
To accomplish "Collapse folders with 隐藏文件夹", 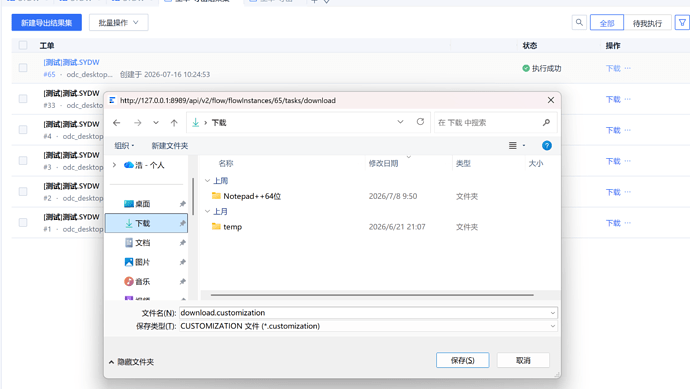I will [131, 362].
